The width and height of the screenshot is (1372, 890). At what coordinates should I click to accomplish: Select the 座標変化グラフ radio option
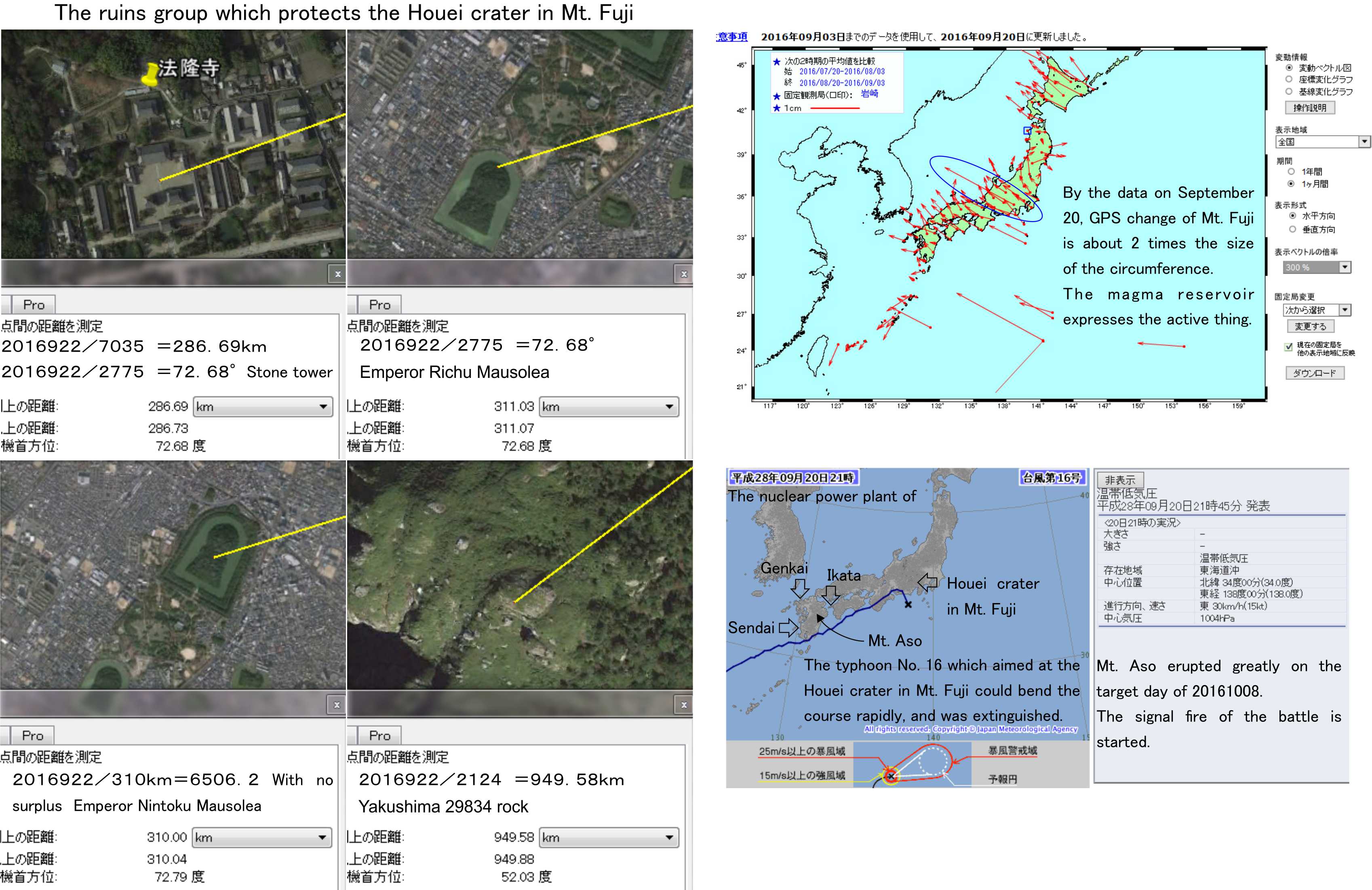click(x=1289, y=80)
